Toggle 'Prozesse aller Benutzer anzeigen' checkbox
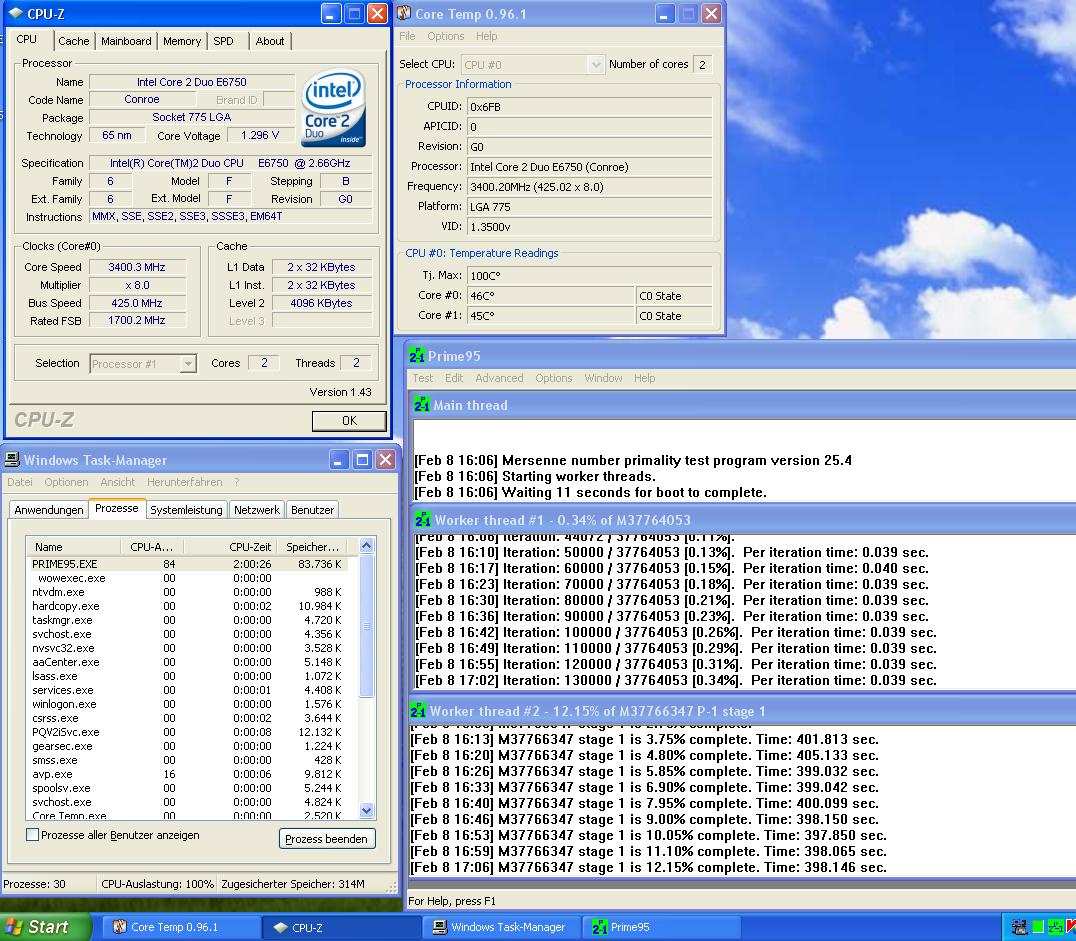This screenshot has width=1076, height=941. pyautogui.click(x=32, y=835)
